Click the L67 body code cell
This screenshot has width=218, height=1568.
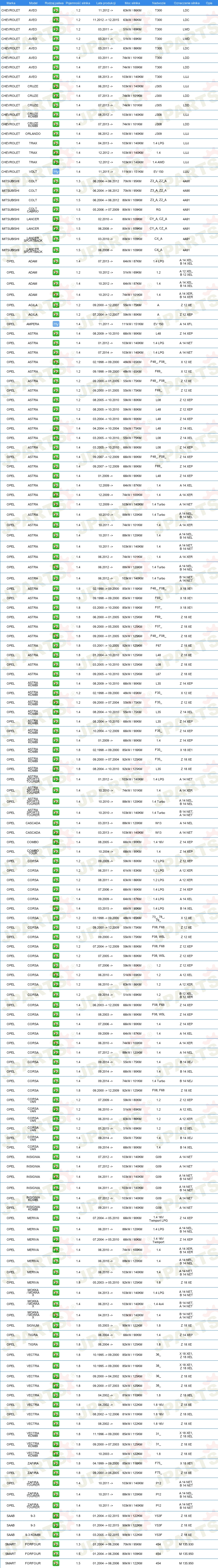tap(159, 674)
